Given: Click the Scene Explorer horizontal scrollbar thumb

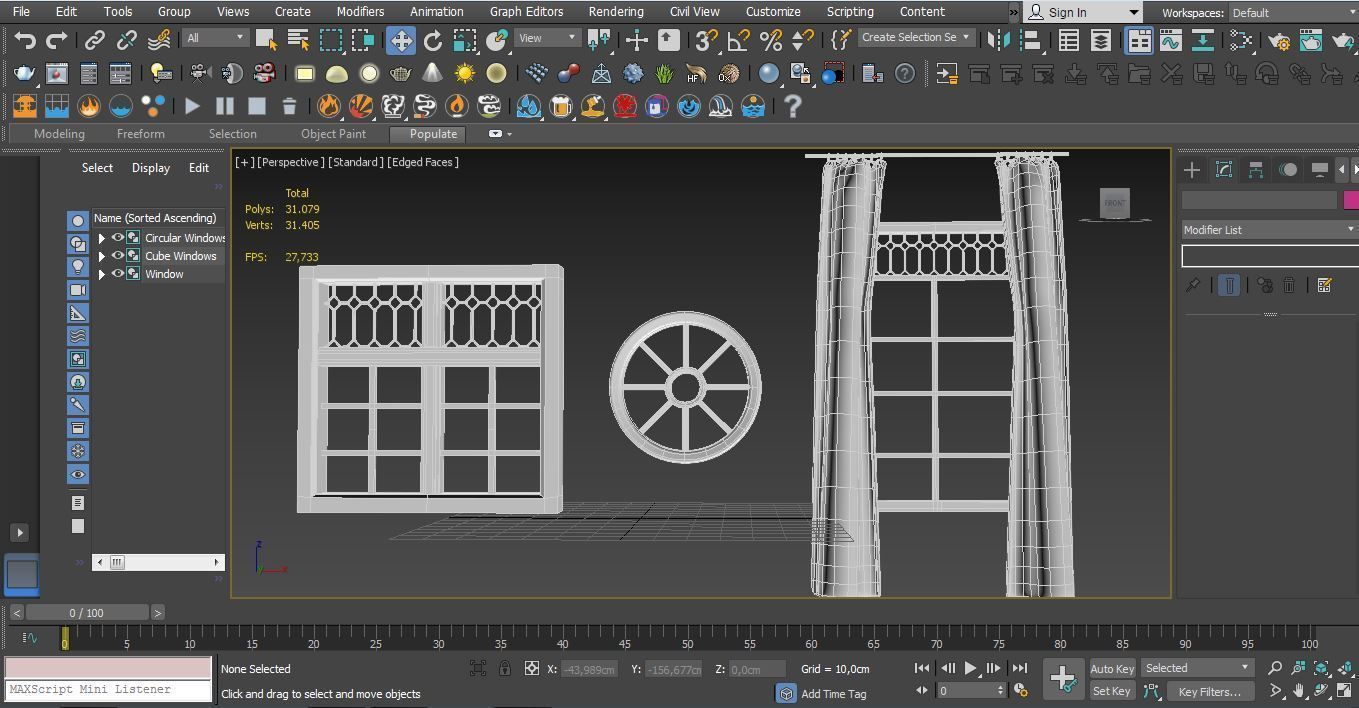Looking at the screenshot, I should 117,562.
